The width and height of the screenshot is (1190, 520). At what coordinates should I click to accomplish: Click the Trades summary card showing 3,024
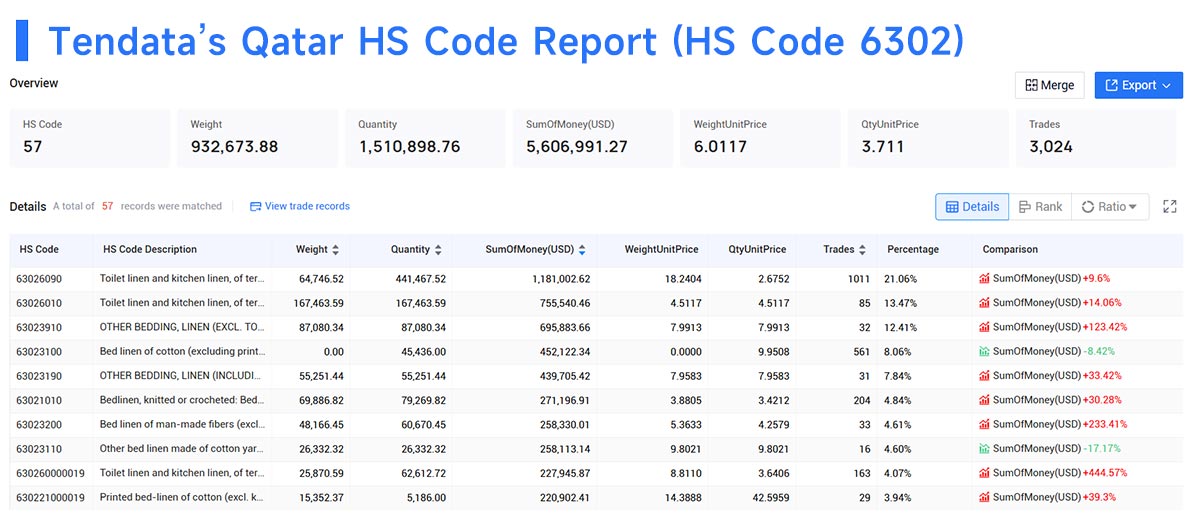coord(1096,138)
